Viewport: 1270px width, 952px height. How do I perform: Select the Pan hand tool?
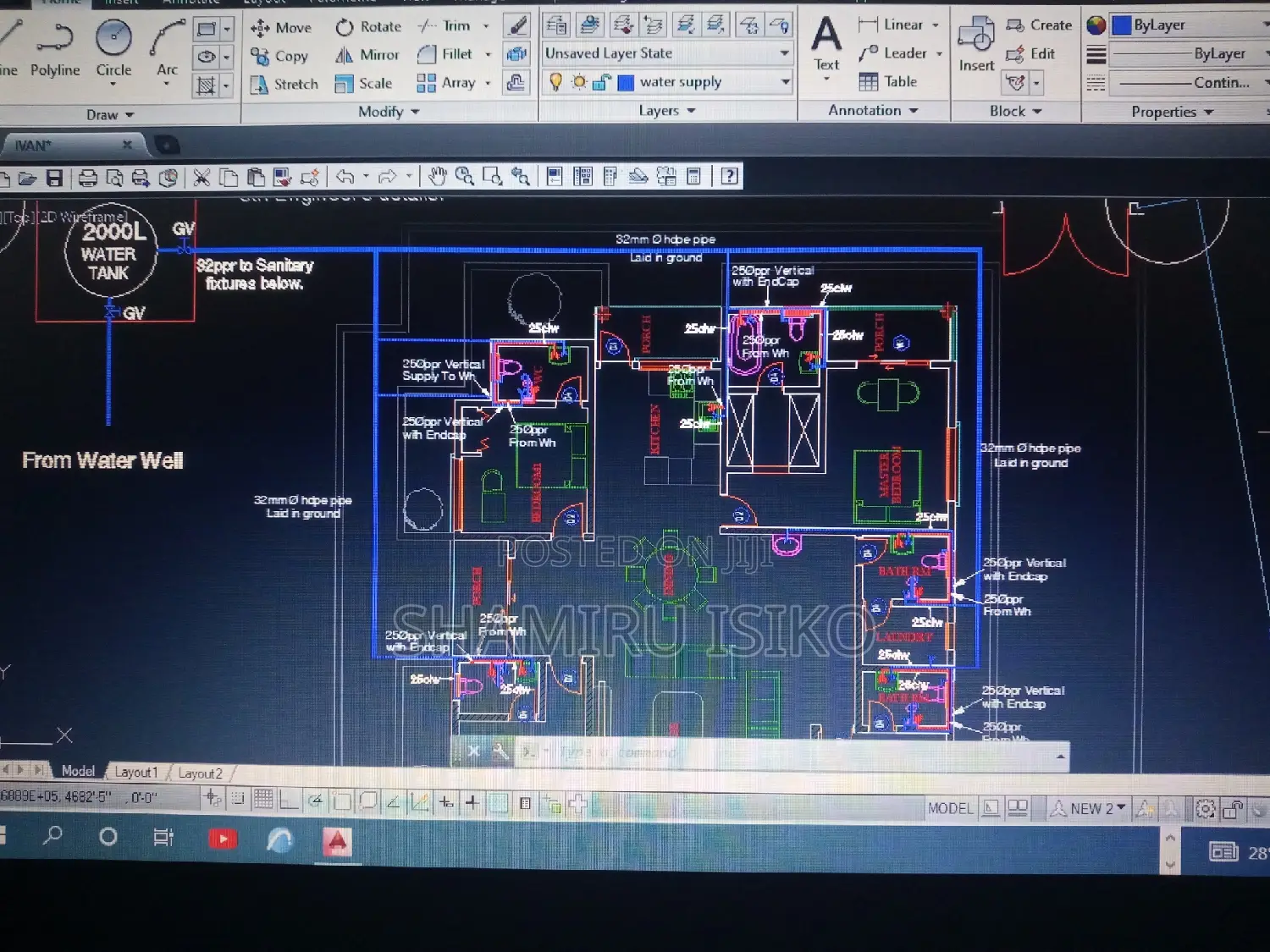[436, 176]
